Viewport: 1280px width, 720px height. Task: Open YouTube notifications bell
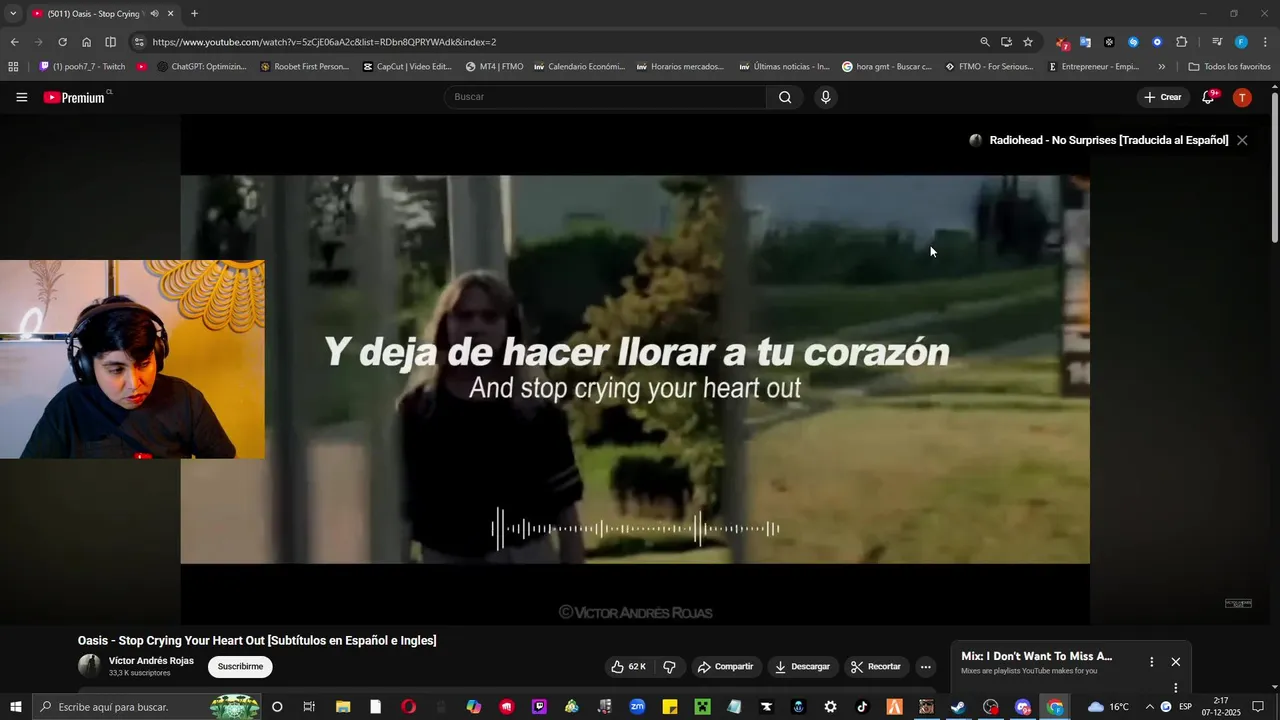pos(1209,97)
